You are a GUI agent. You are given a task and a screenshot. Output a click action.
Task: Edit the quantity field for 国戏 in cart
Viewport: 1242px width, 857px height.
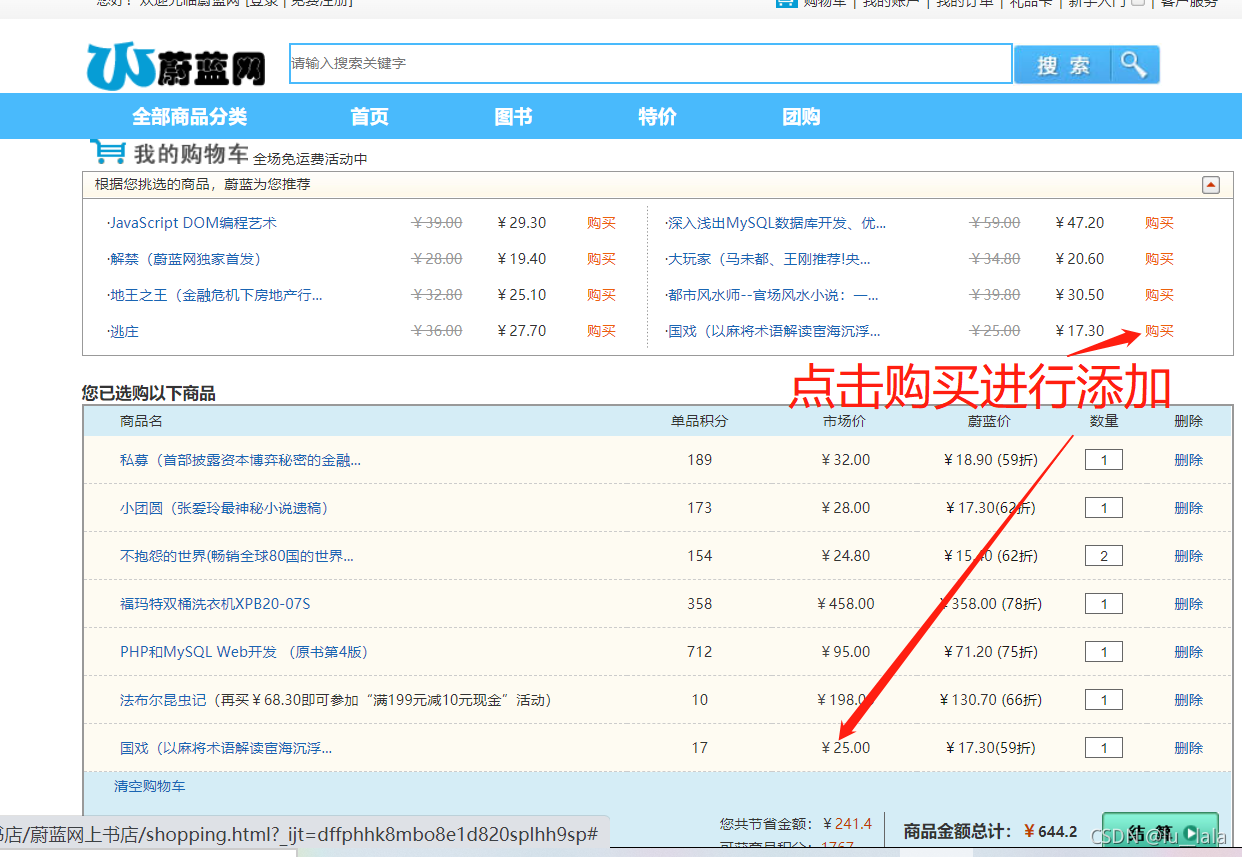coord(1104,748)
